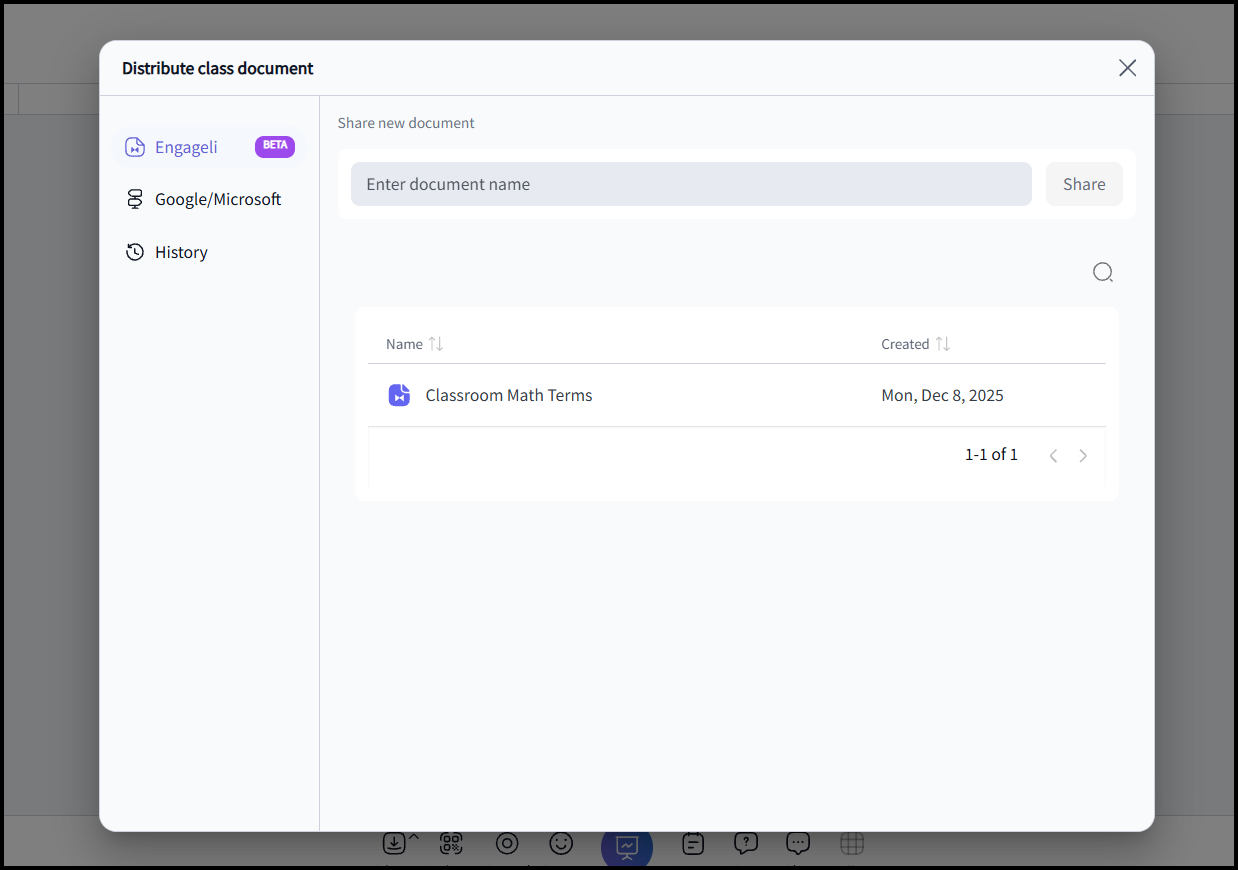
Task: Click the question mark bubble icon
Action: coord(745,844)
